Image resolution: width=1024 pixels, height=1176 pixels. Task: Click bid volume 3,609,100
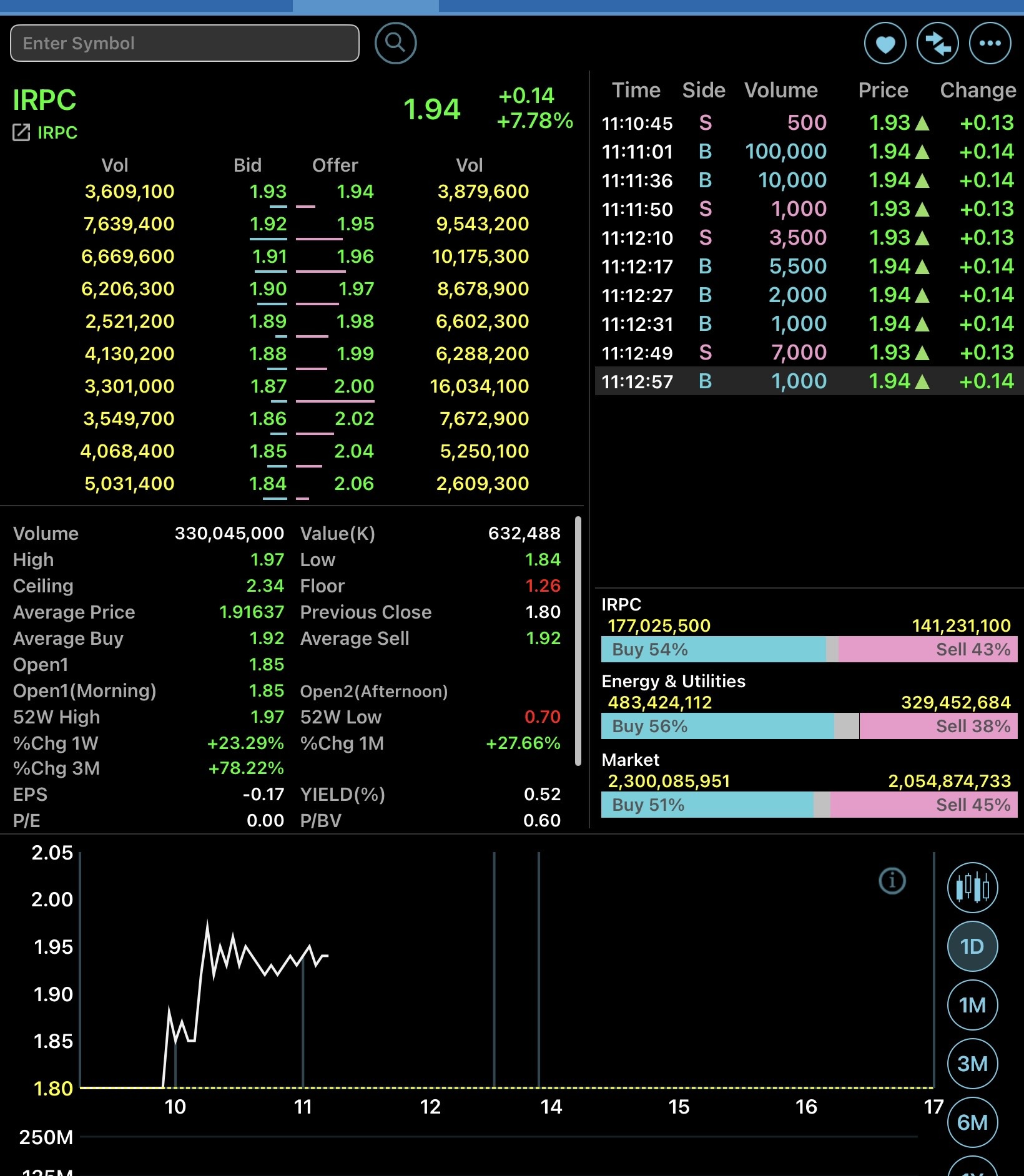click(x=129, y=192)
